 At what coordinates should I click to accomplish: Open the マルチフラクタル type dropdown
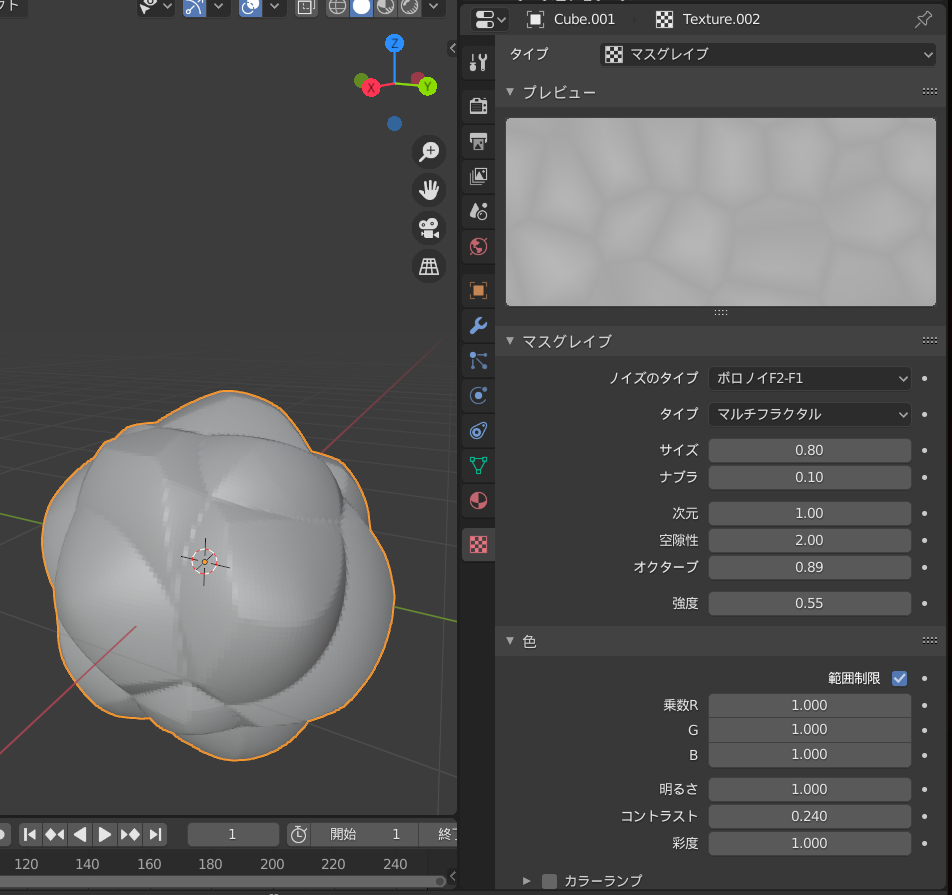(x=809, y=414)
